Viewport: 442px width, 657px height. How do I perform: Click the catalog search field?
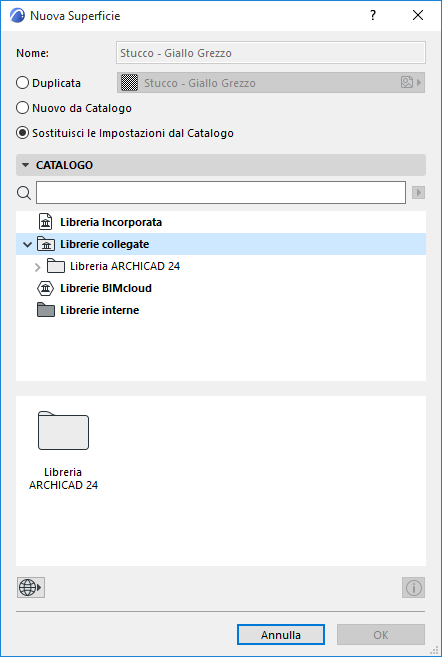[221, 193]
